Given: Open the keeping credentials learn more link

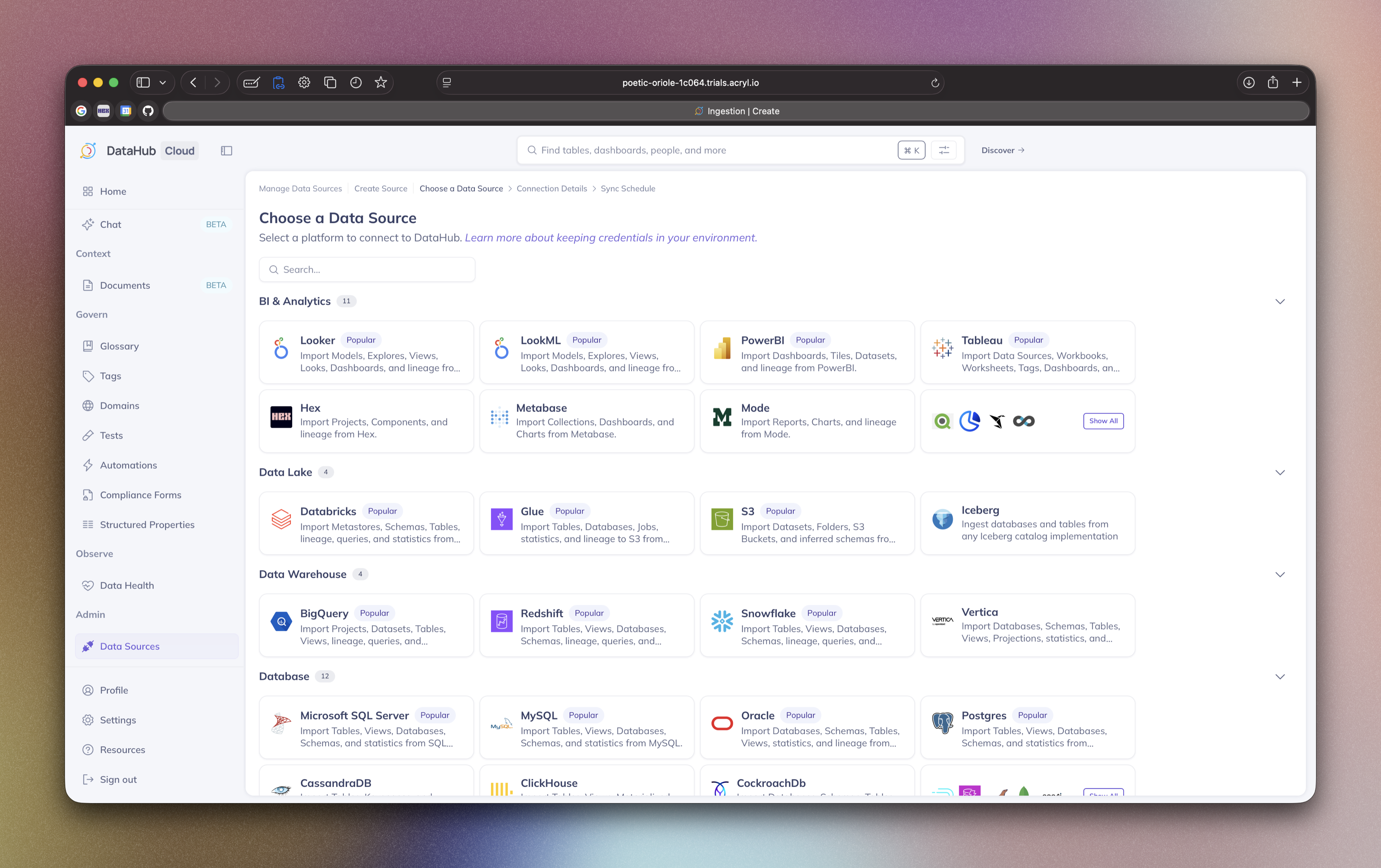Looking at the screenshot, I should pos(610,238).
